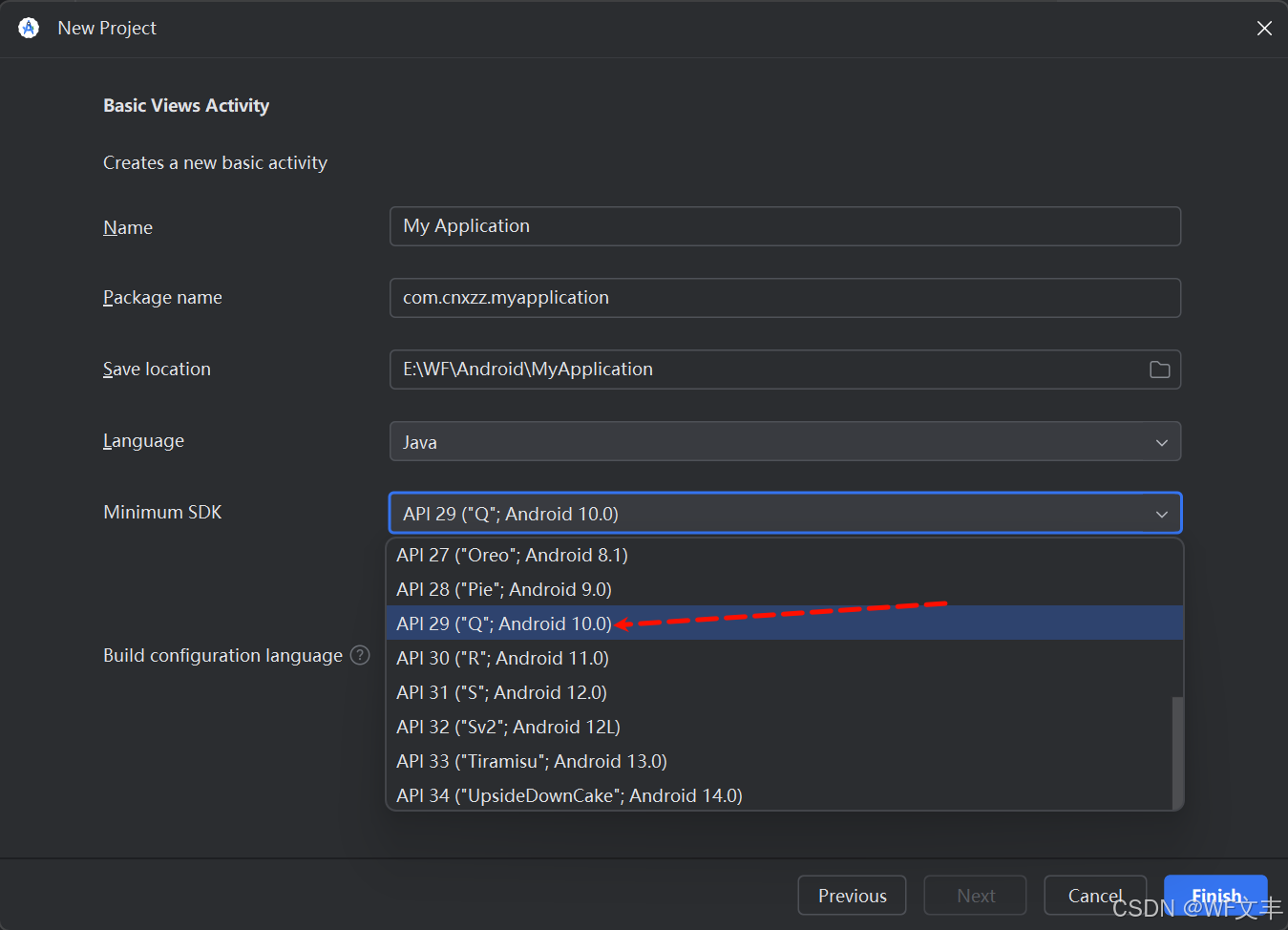Collapse the Minimum SDK dropdown arrow

click(1161, 514)
